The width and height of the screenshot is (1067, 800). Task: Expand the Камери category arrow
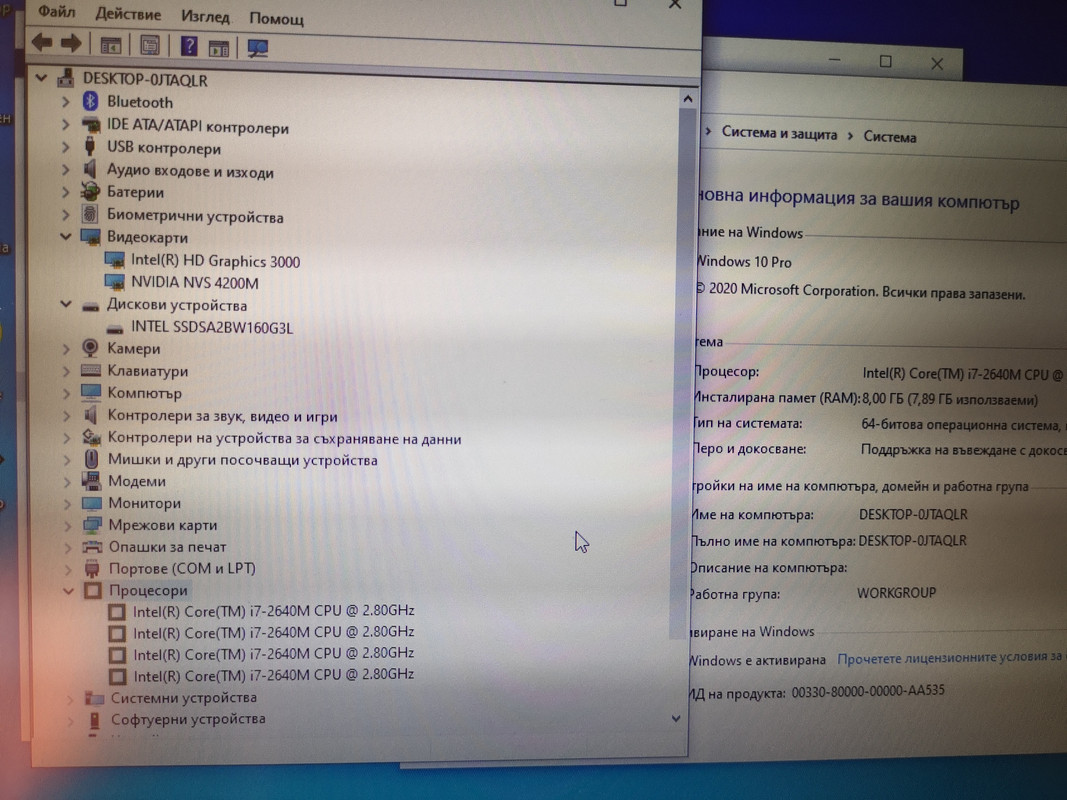click(66, 349)
